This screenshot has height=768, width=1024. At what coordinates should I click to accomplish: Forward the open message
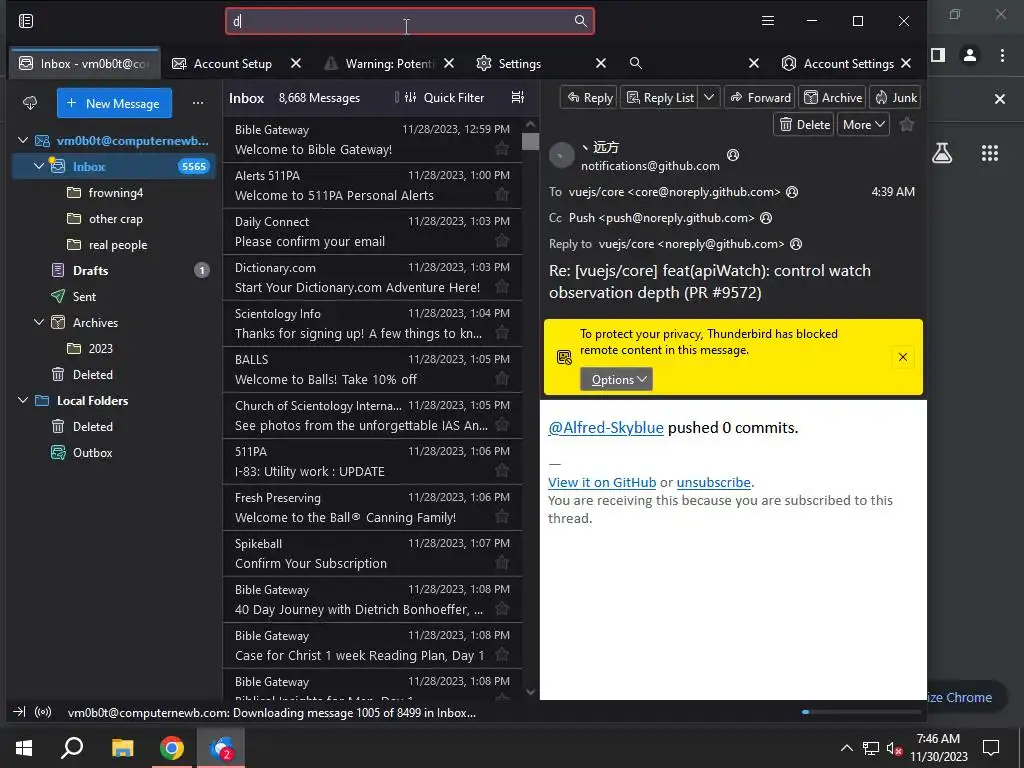[x=760, y=97]
